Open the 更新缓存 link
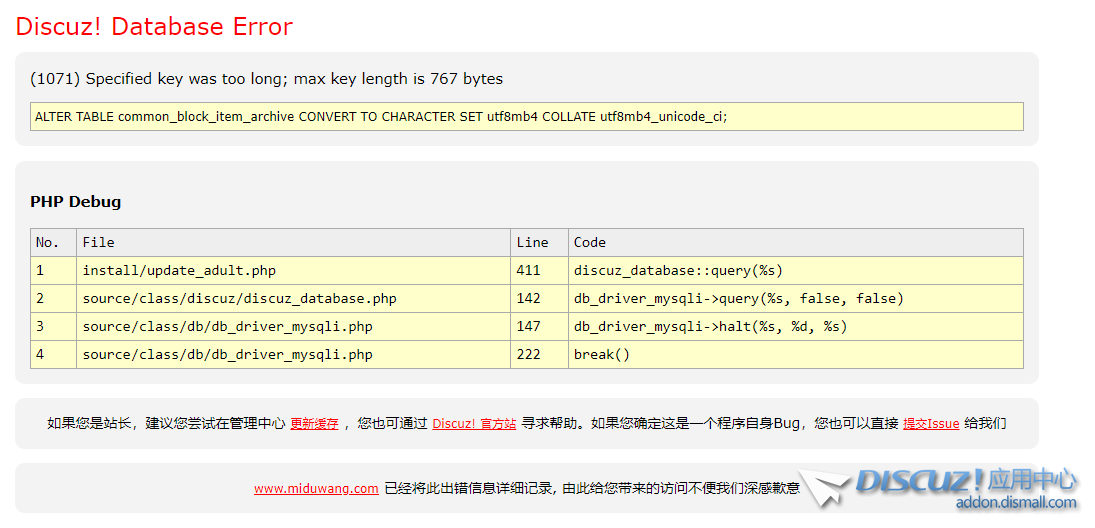 (x=314, y=423)
